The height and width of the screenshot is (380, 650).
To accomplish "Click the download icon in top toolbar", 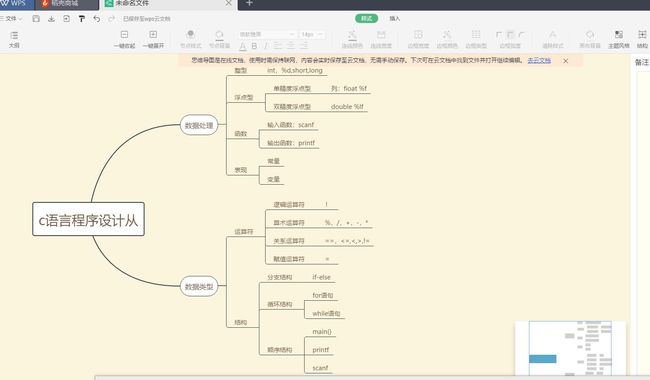I will [51, 19].
